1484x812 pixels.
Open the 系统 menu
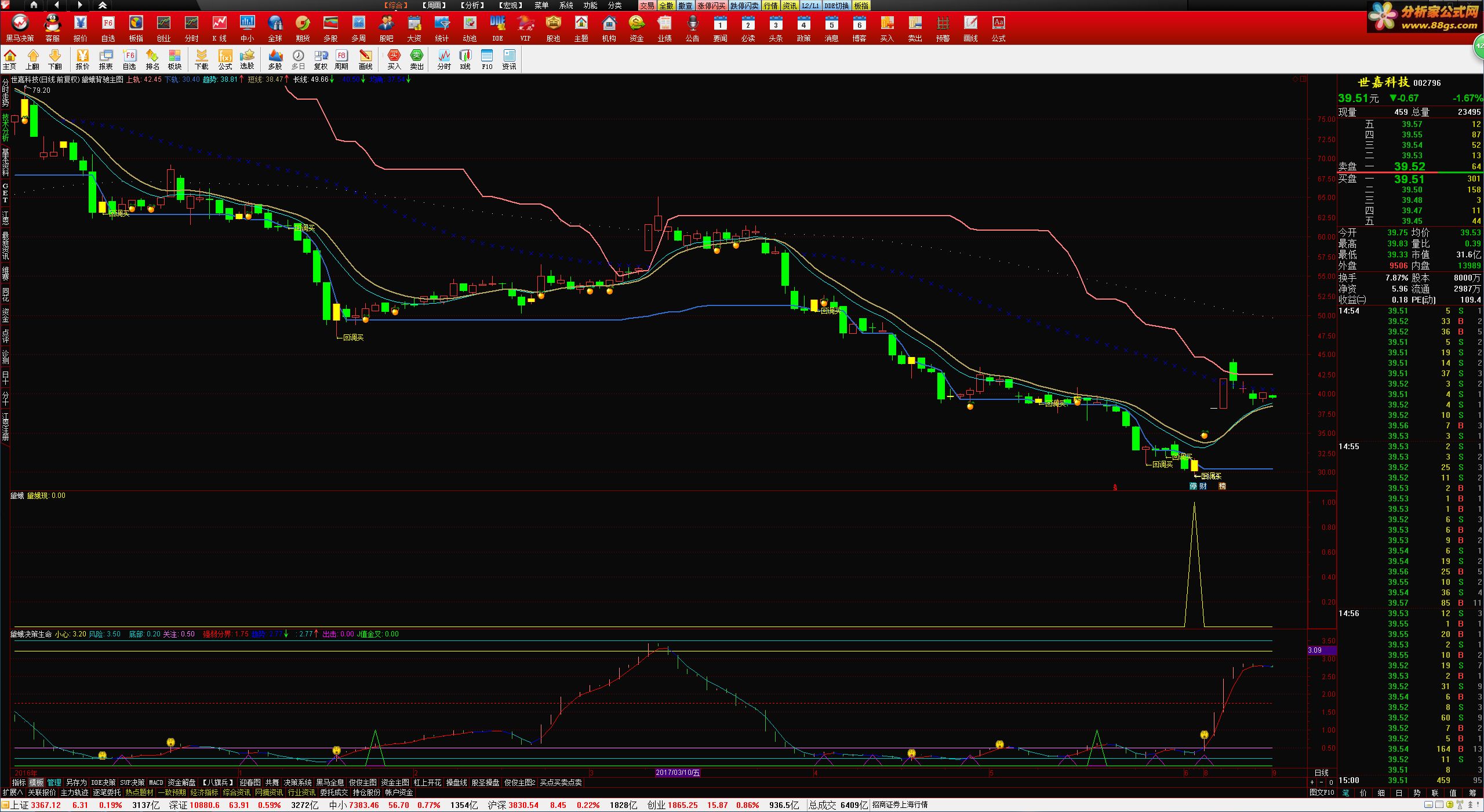(566, 5)
